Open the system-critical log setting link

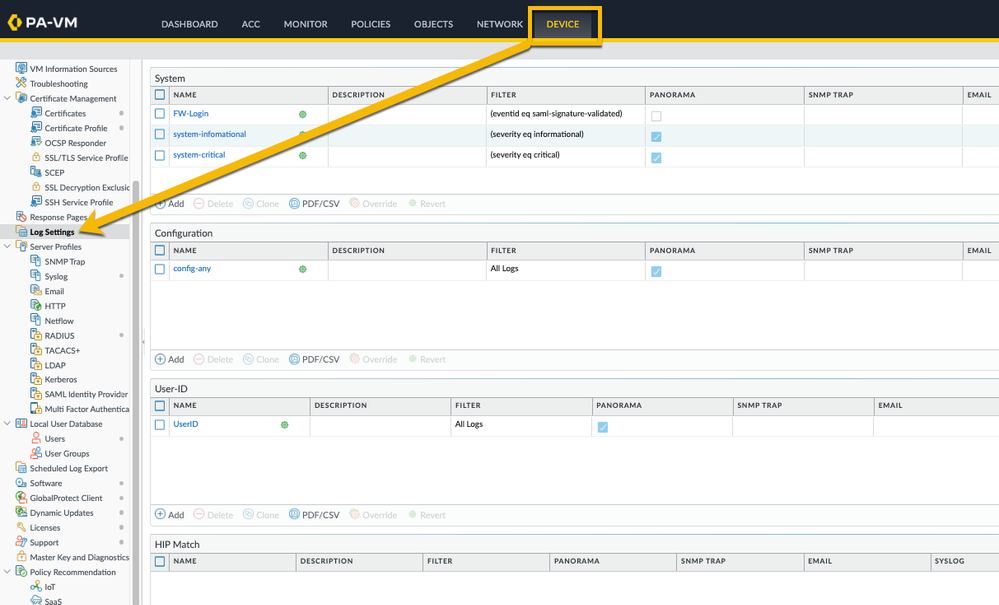(x=199, y=155)
